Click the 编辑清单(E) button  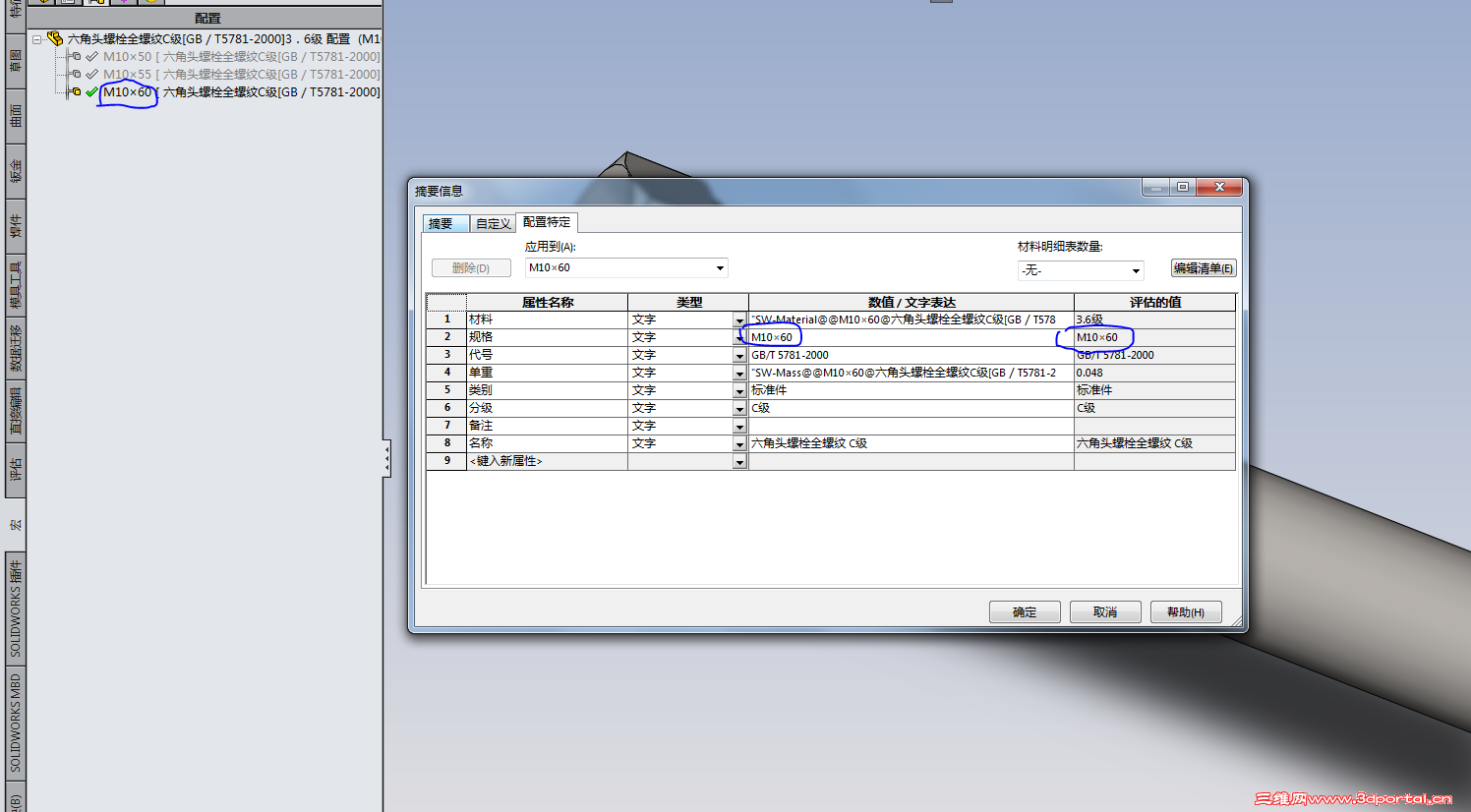tap(1204, 268)
